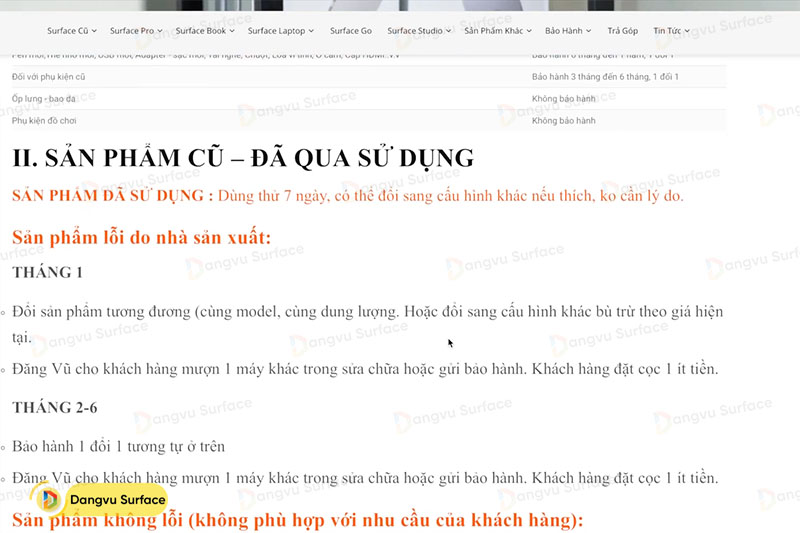800x533 pixels.
Task: Open the Surface Studio menu
Action: [x=419, y=31]
